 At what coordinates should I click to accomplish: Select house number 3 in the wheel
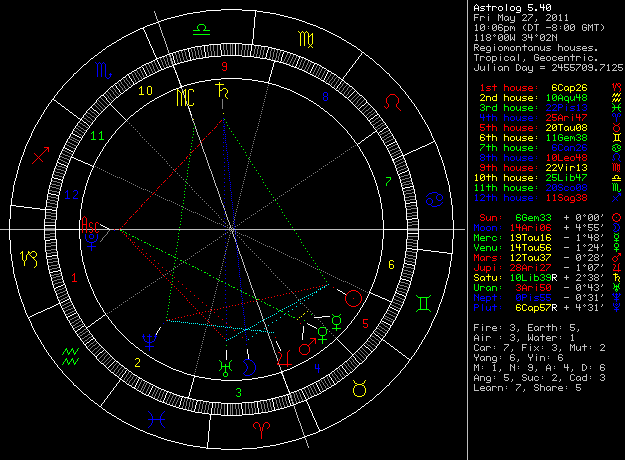click(238, 392)
